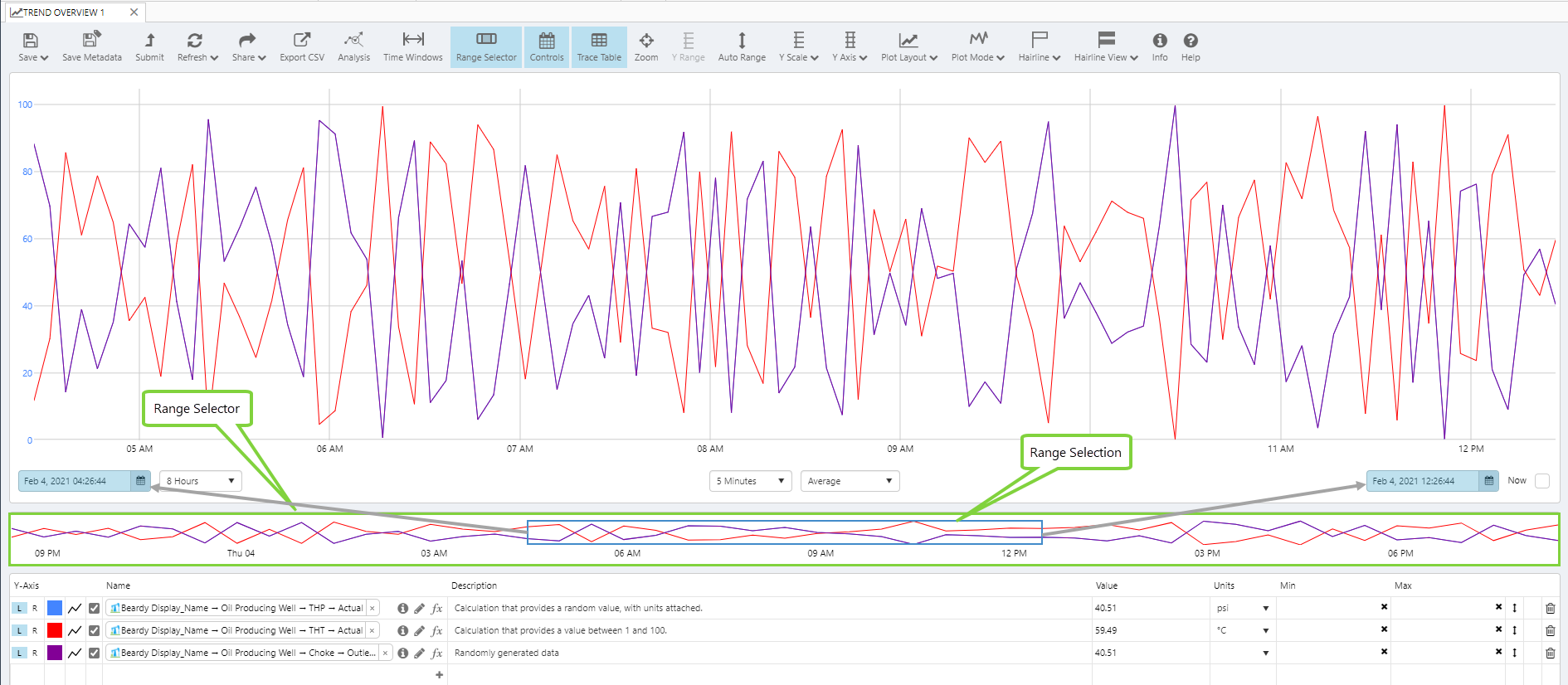The width and height of the screenshot is (1568, 685).
Task: Open the Plot Layout menu
Action: coord(908,46)
